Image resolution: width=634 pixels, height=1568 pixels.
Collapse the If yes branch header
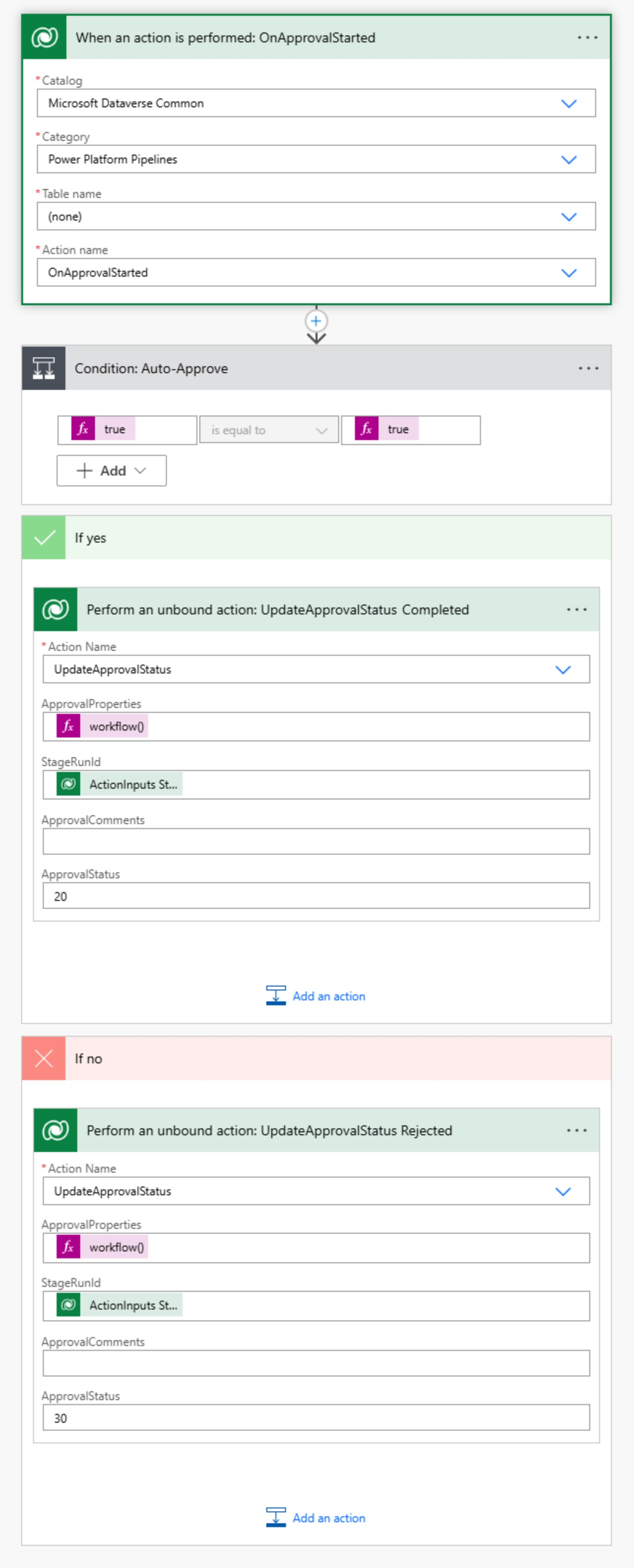pos(317,538)
